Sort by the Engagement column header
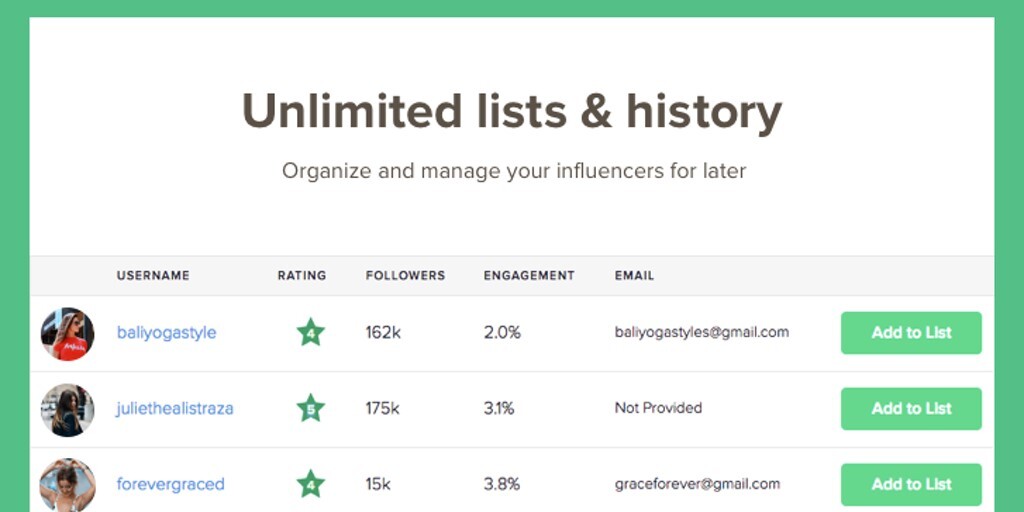This screenshot has width=1024, height=512. click(x=529, y=276)
